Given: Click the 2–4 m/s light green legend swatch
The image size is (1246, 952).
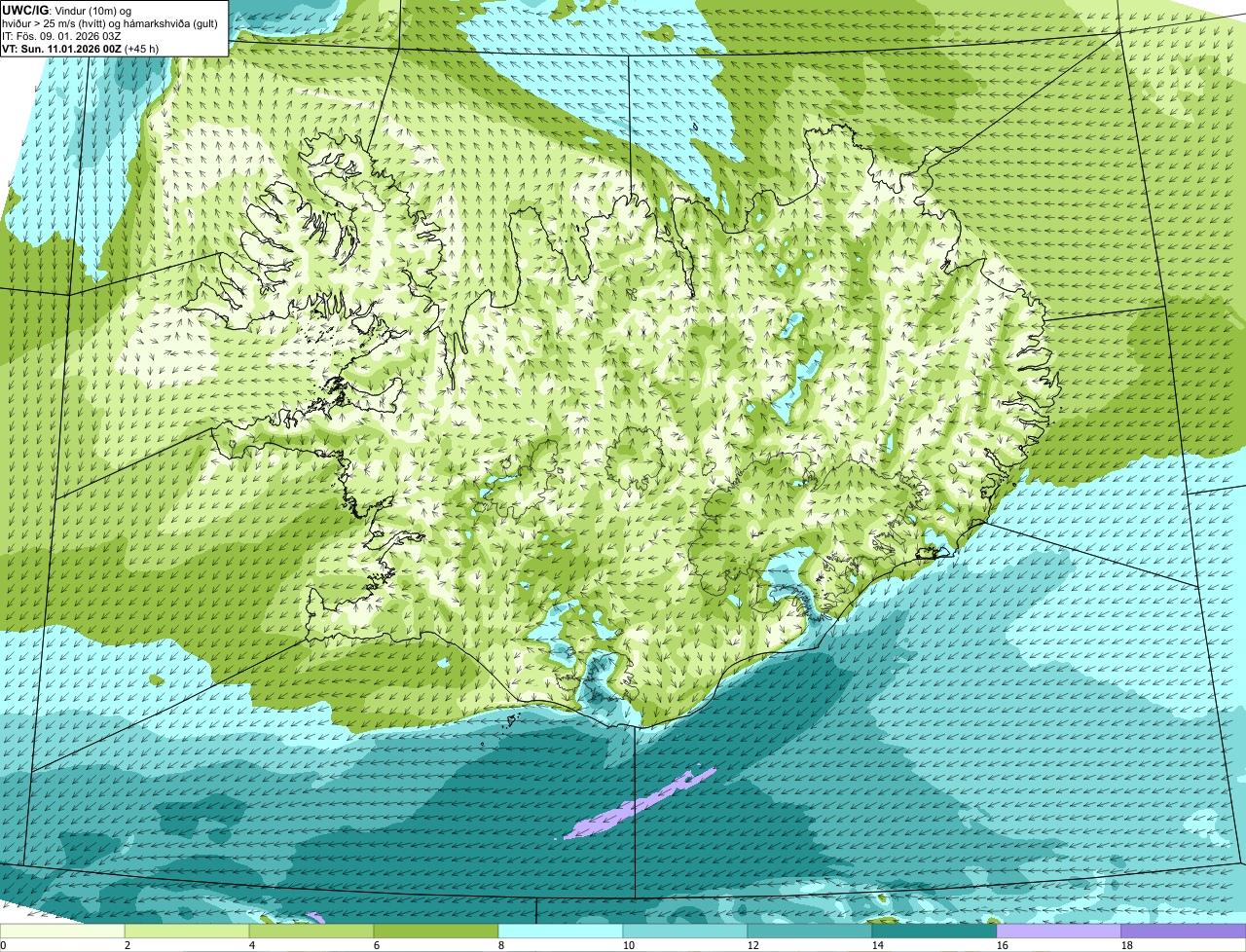Looking at the screenshot, I should click(x=187, y=932).
